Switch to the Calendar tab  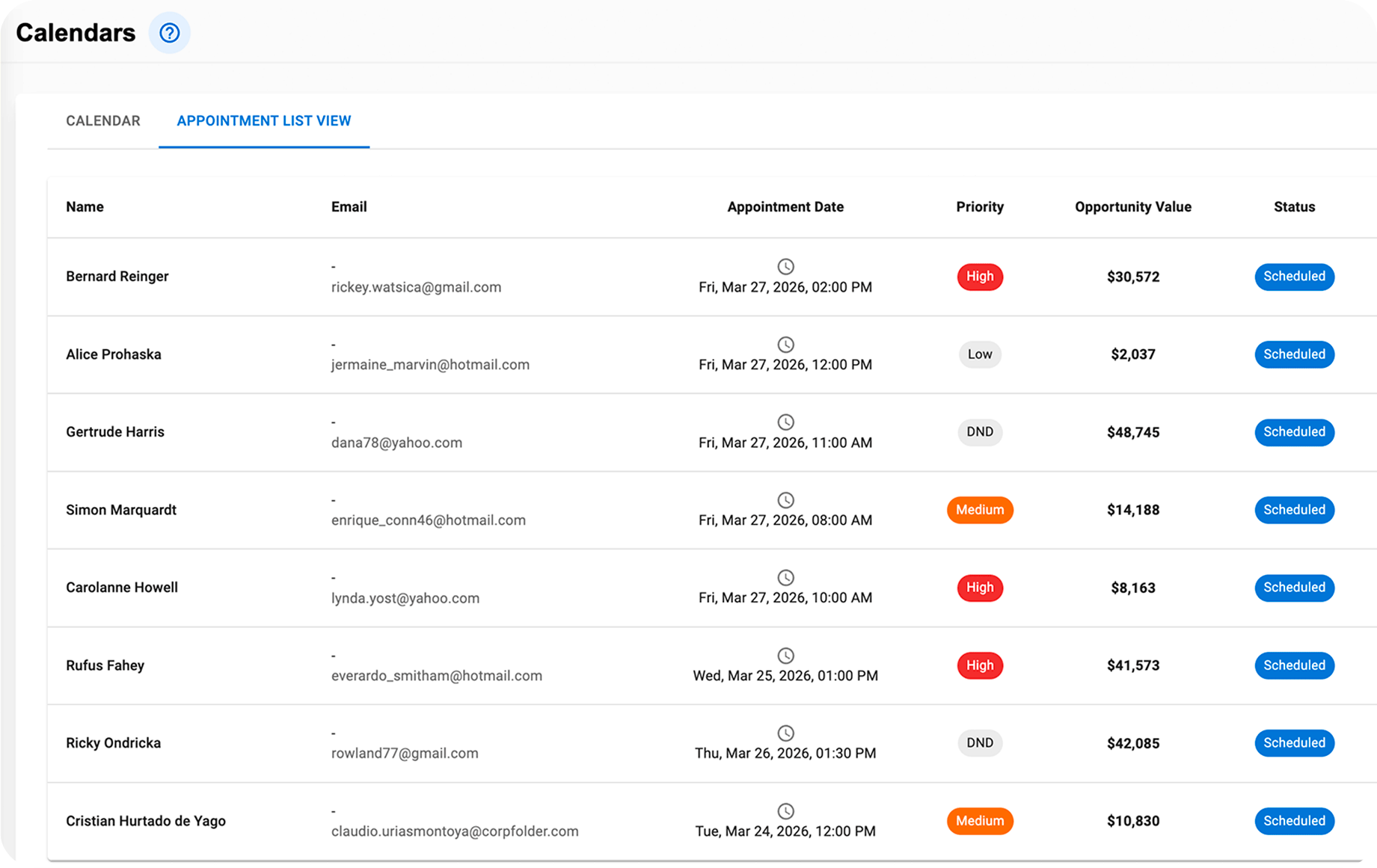coord(103,121)
